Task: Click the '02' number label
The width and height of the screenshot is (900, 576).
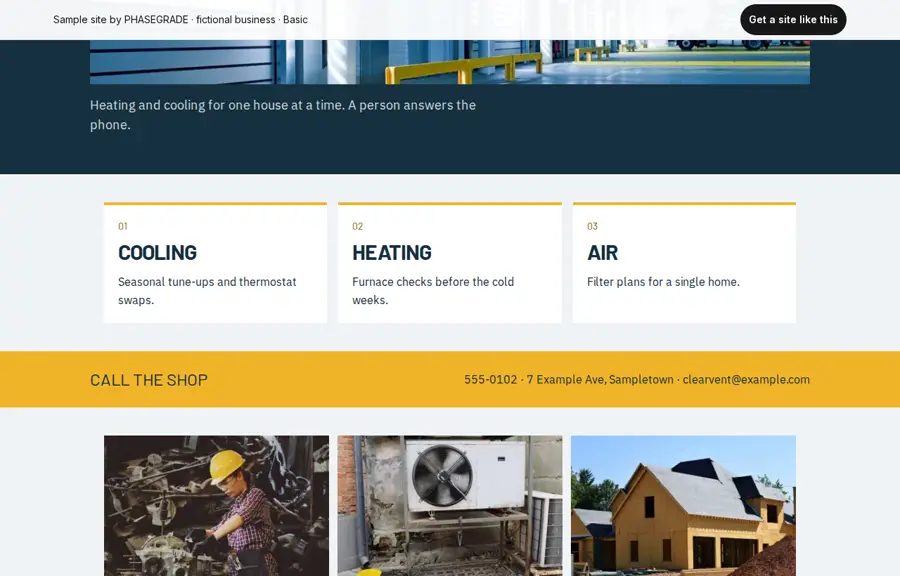Action: pos(358,226)
